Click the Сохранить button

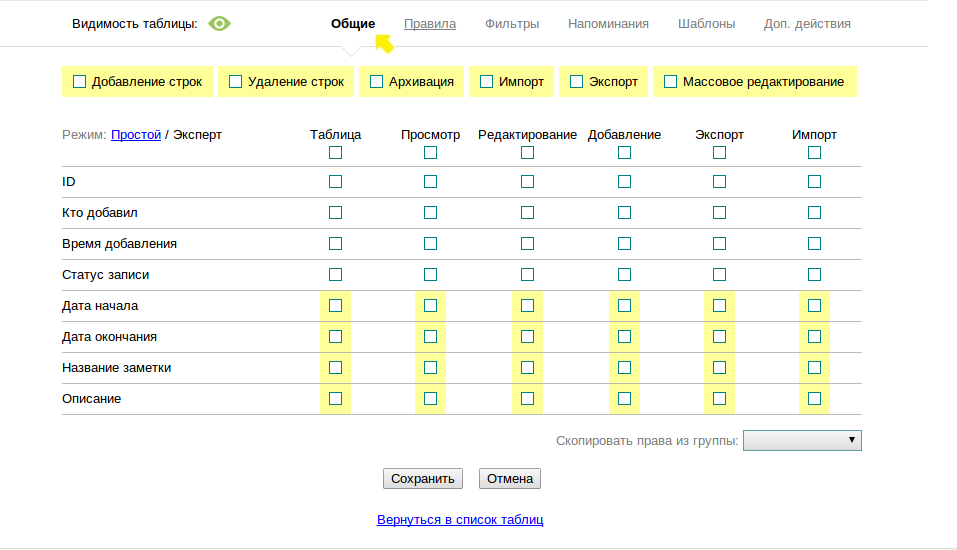[x=423, y=479]
